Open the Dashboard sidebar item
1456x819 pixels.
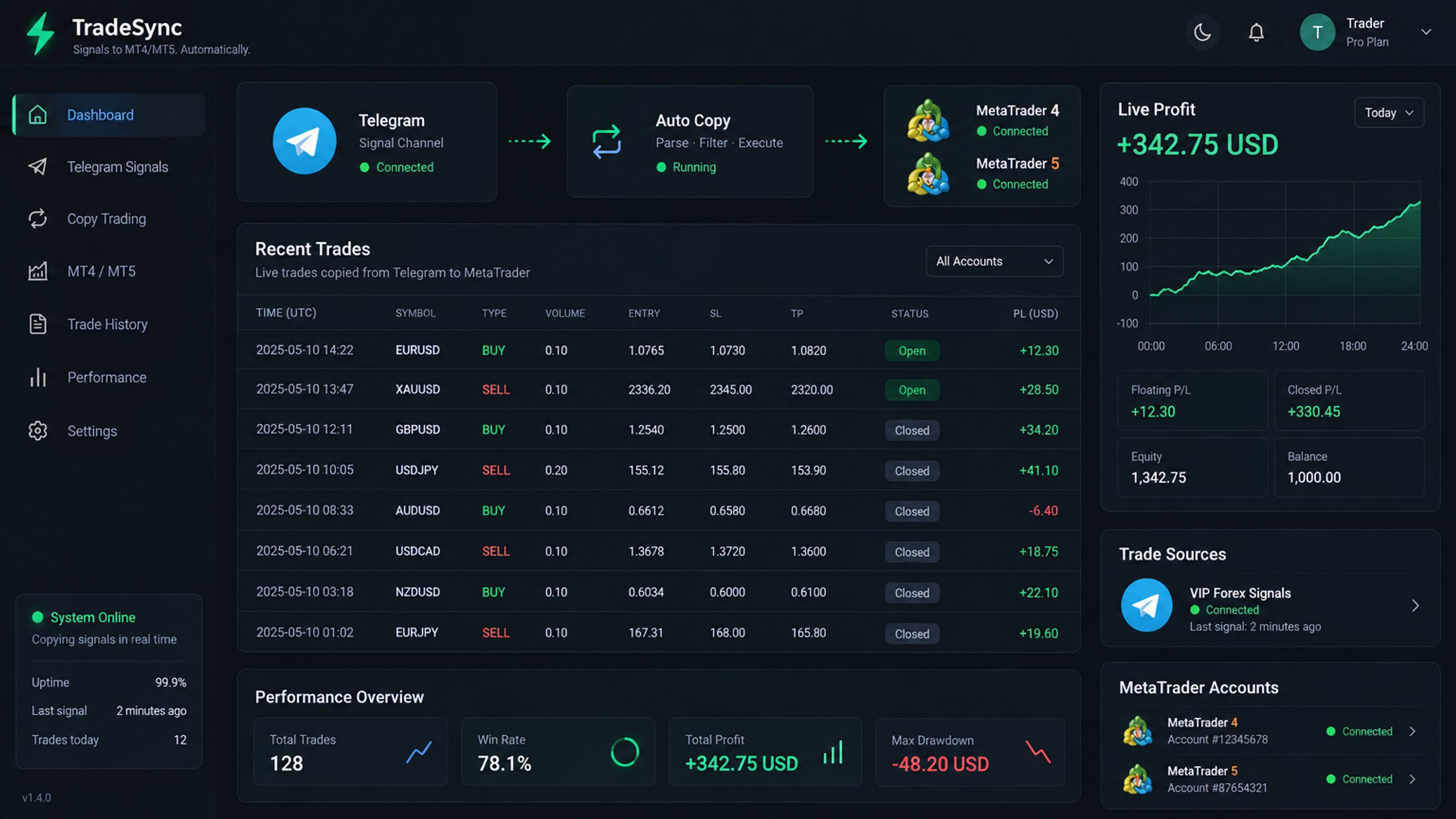109,115
